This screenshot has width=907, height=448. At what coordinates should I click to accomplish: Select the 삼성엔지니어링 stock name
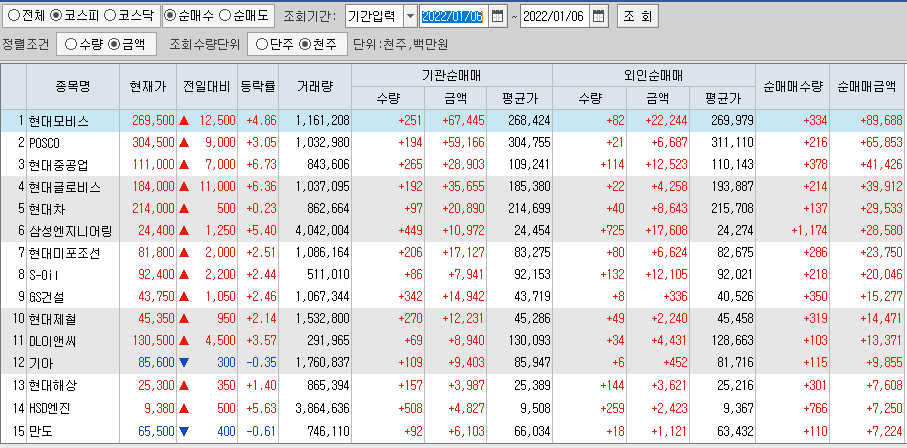(70, 232)
